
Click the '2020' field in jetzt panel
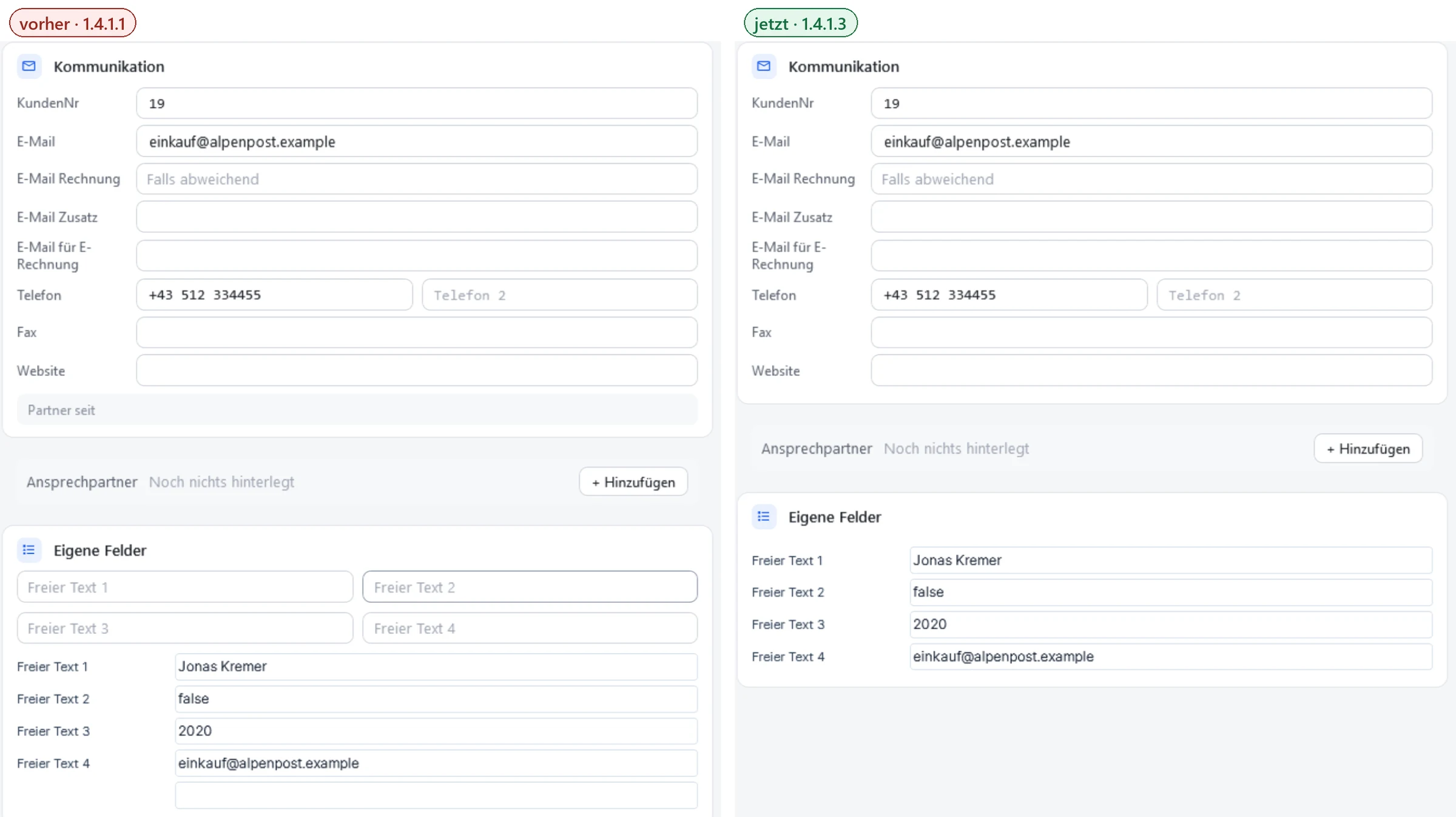[x=1171, y=624]
